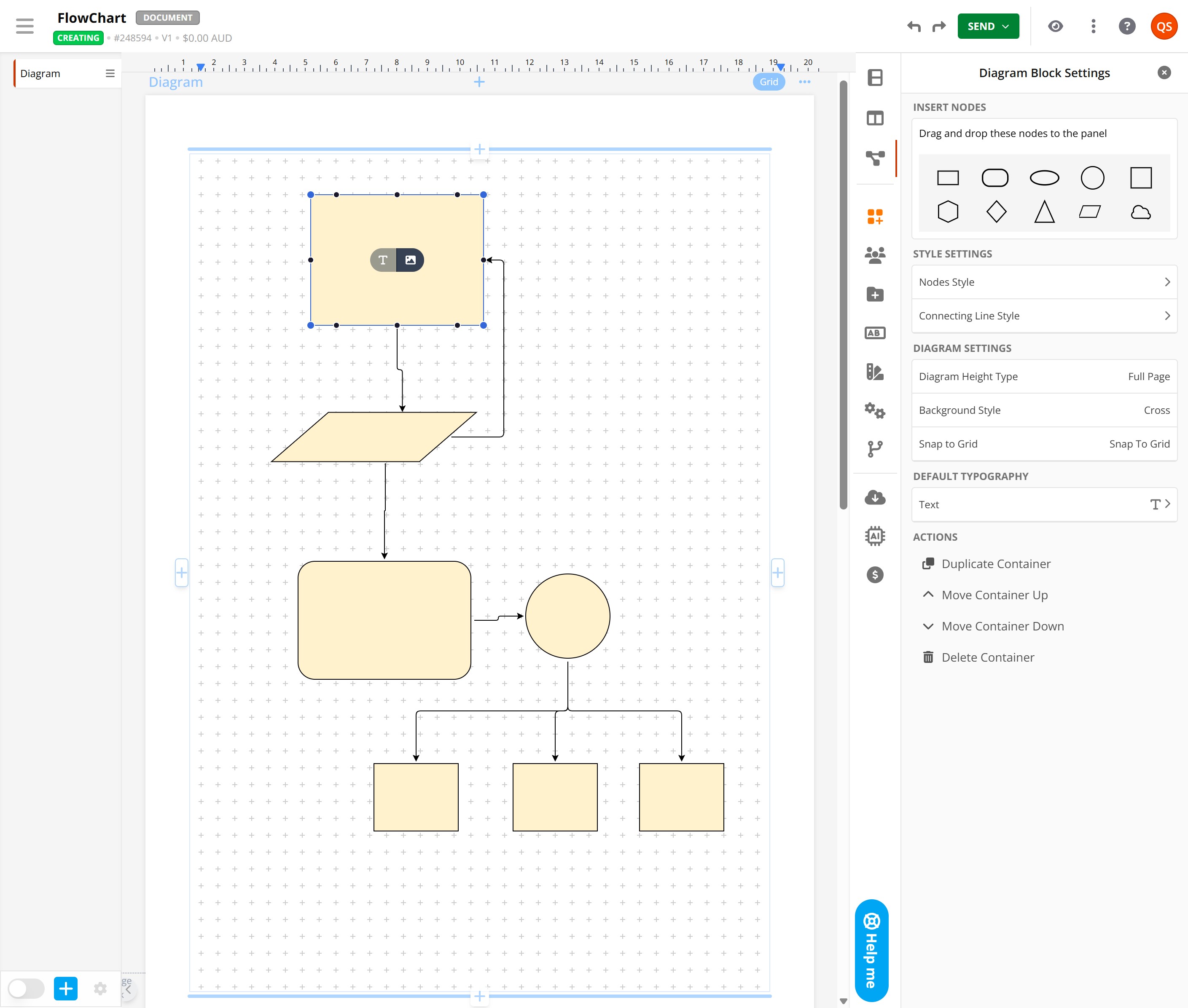Open the vertical three-dot menu
The image size is (1188, 1008).
pos(1093,26)
